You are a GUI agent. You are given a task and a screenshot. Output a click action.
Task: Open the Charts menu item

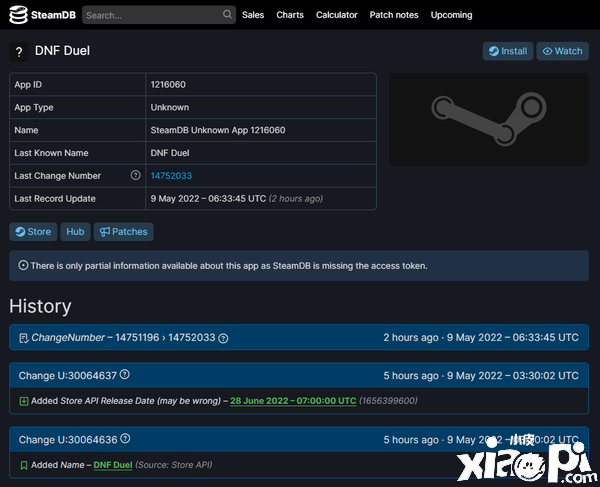click(x=290, y=15)
